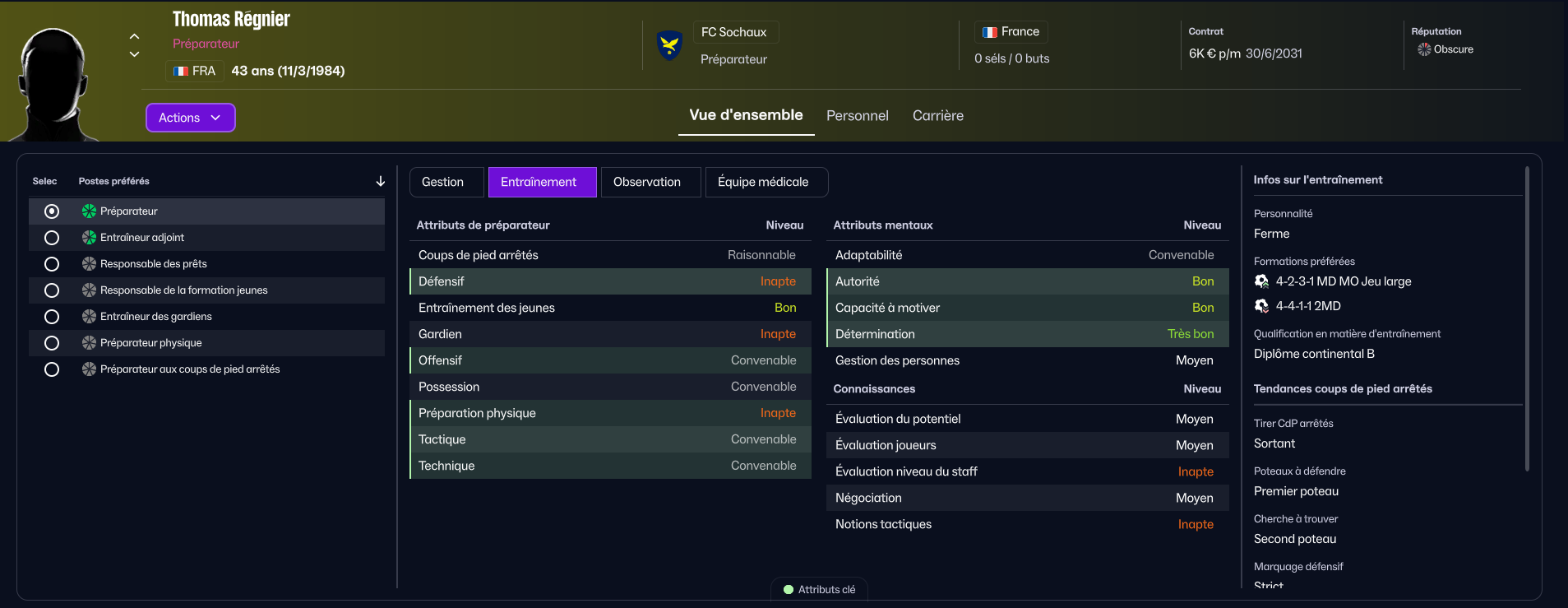Viewport: 1568px width, 608px height.
Task: Click the FC Sochaux club crest icon
Action: [x=670, y=45]
